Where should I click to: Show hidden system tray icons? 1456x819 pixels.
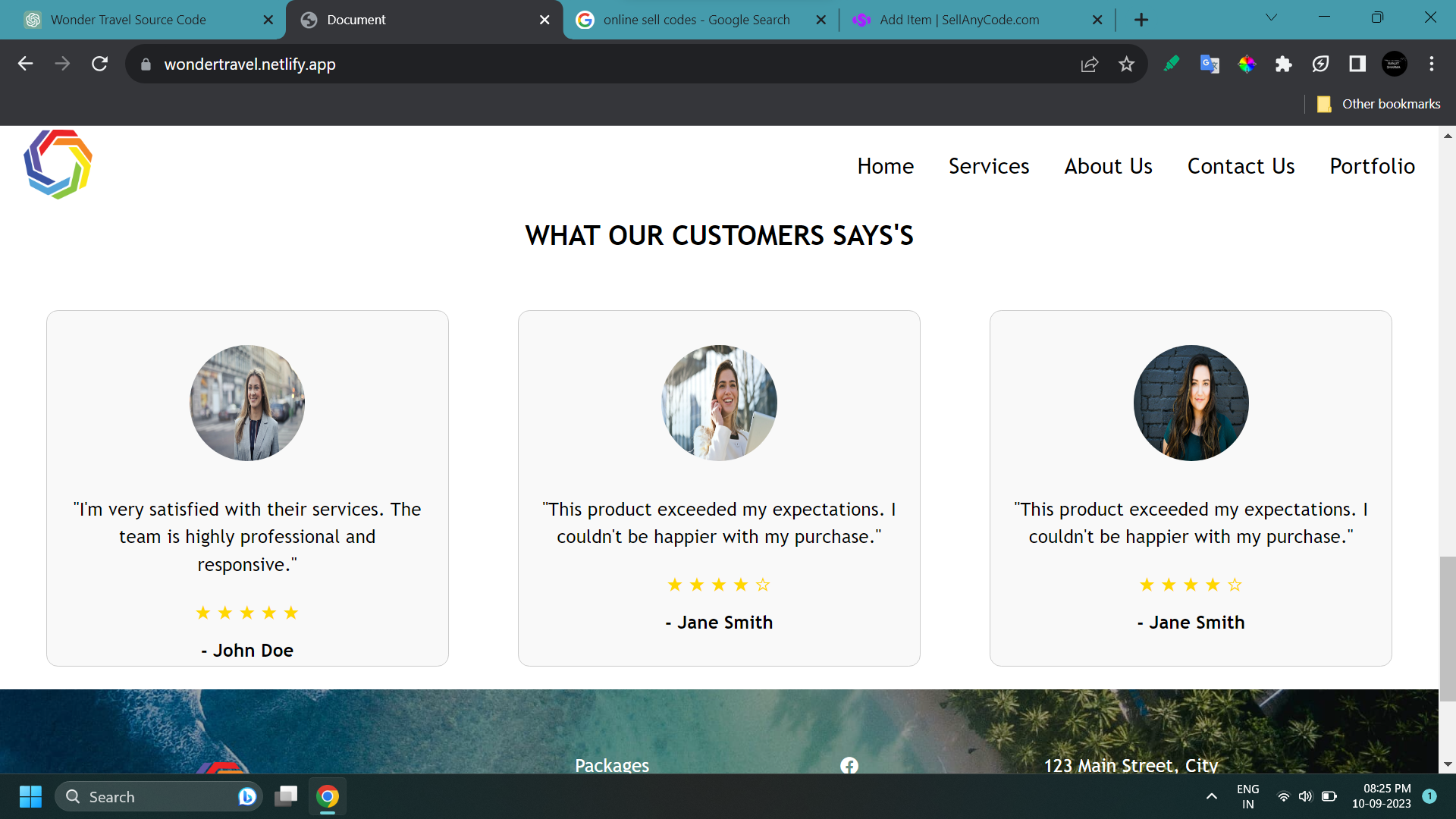tap(1211, 796)
